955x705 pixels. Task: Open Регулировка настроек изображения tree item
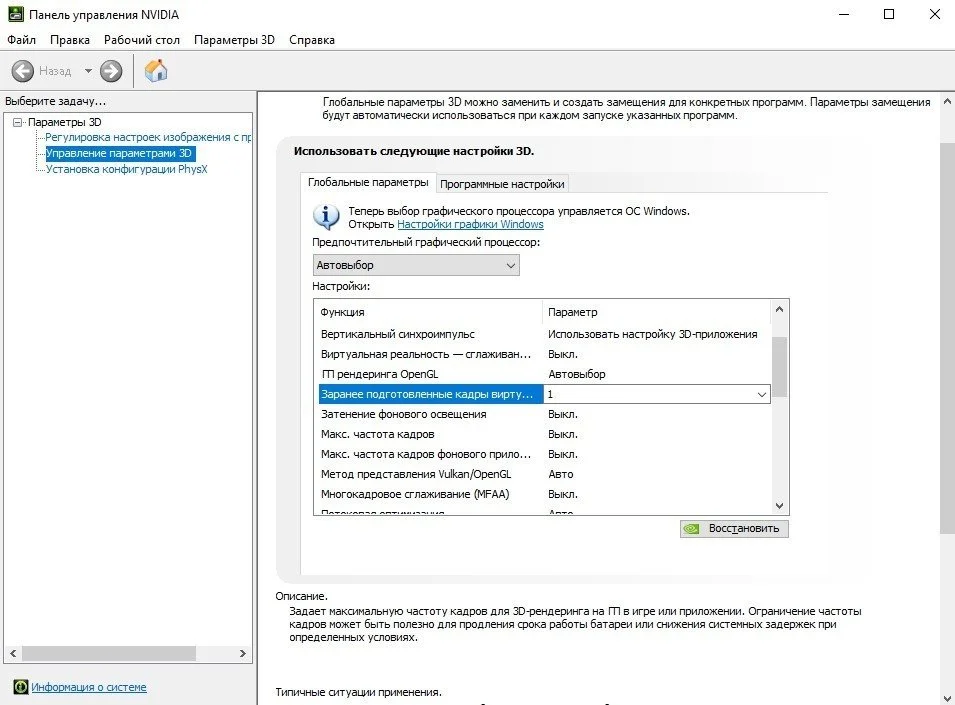pyautogui.click(x=148, y=137)
